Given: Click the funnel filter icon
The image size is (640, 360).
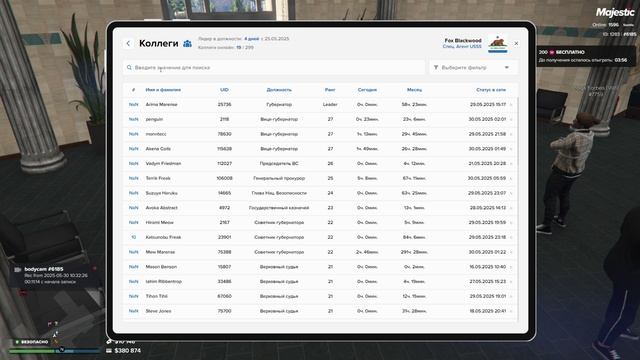Looking at the screenshot, I should pyautogui.click(x=436, y=67).
